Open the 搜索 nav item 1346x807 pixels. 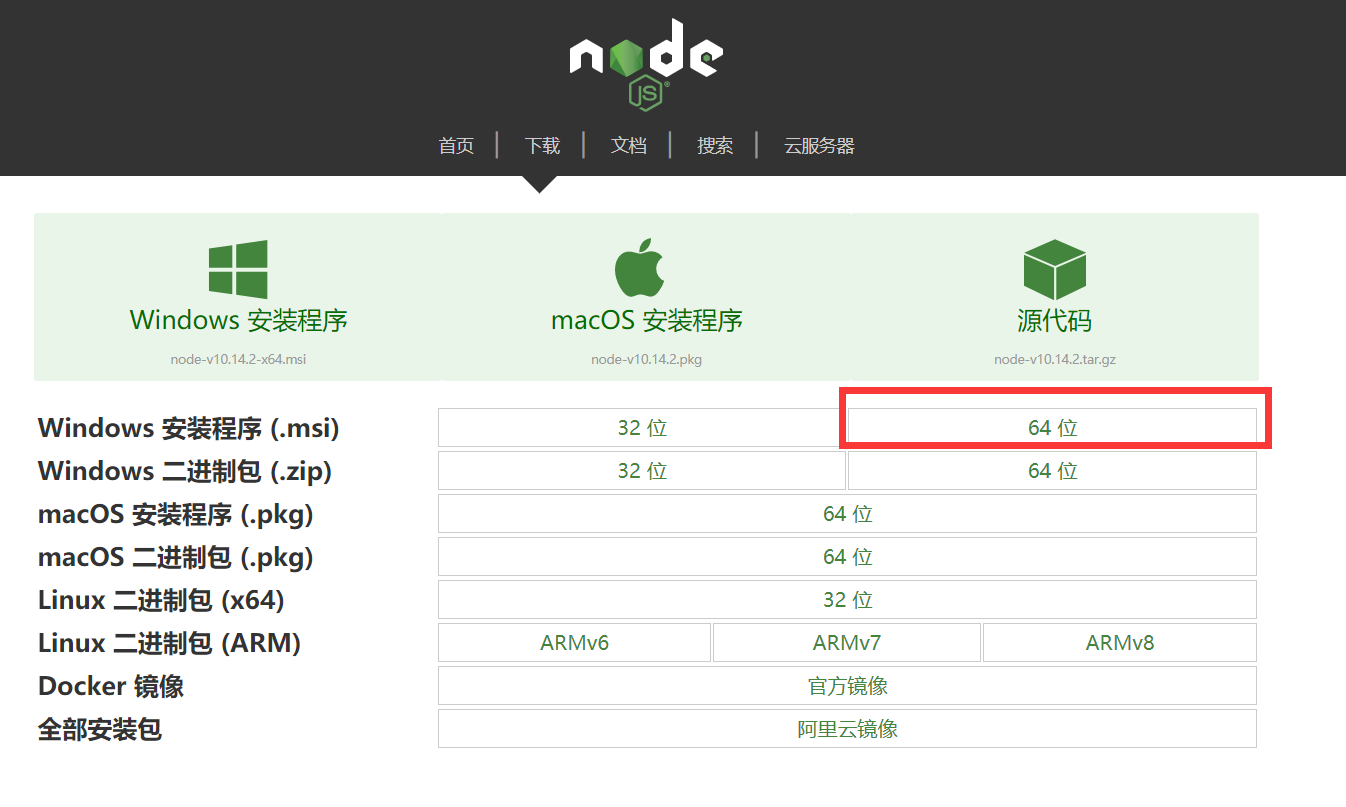(x=715, y=146)
